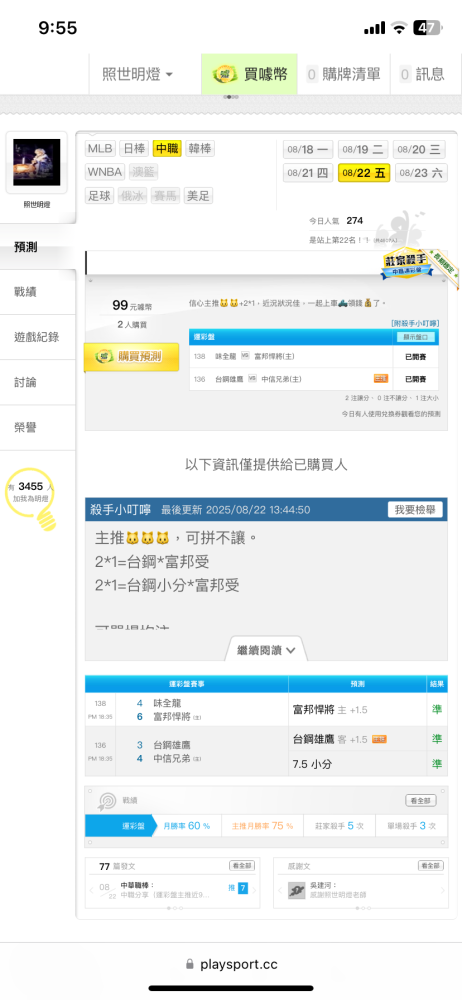Select the MLB league tag
462x1000 pixels.
100,149
